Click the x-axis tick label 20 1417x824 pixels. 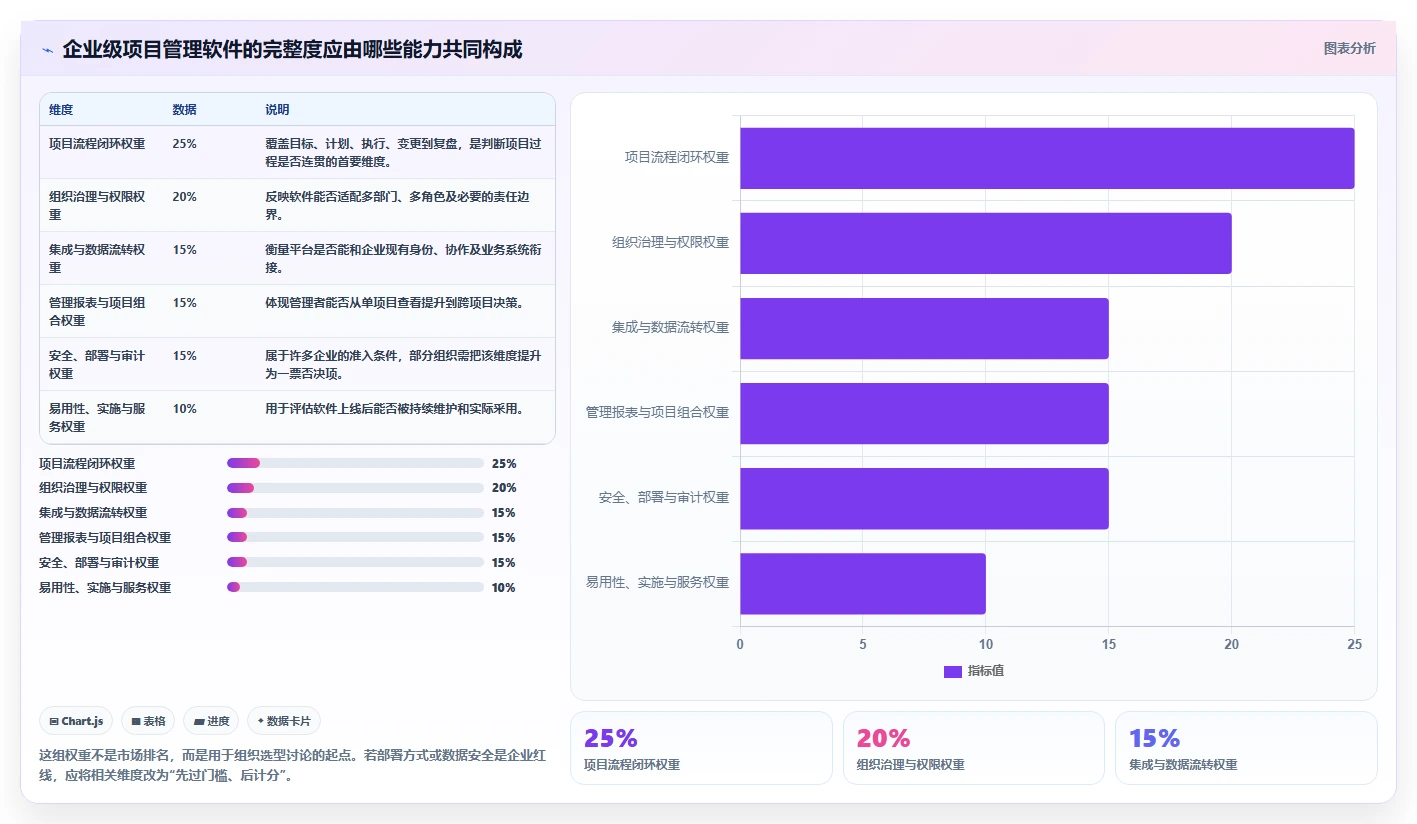[x=1232, y=645]
